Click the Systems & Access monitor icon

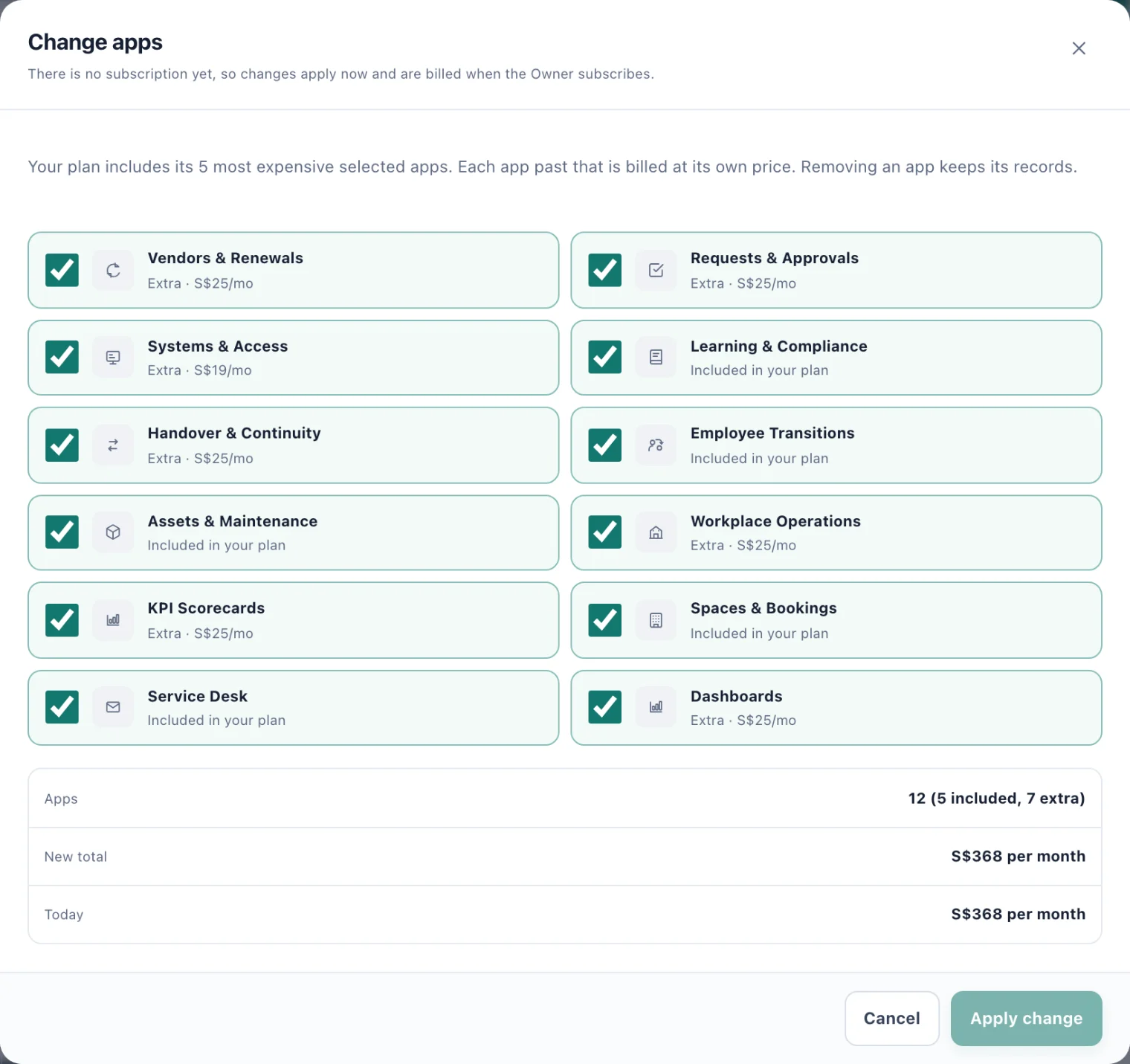tap(113, 358)
